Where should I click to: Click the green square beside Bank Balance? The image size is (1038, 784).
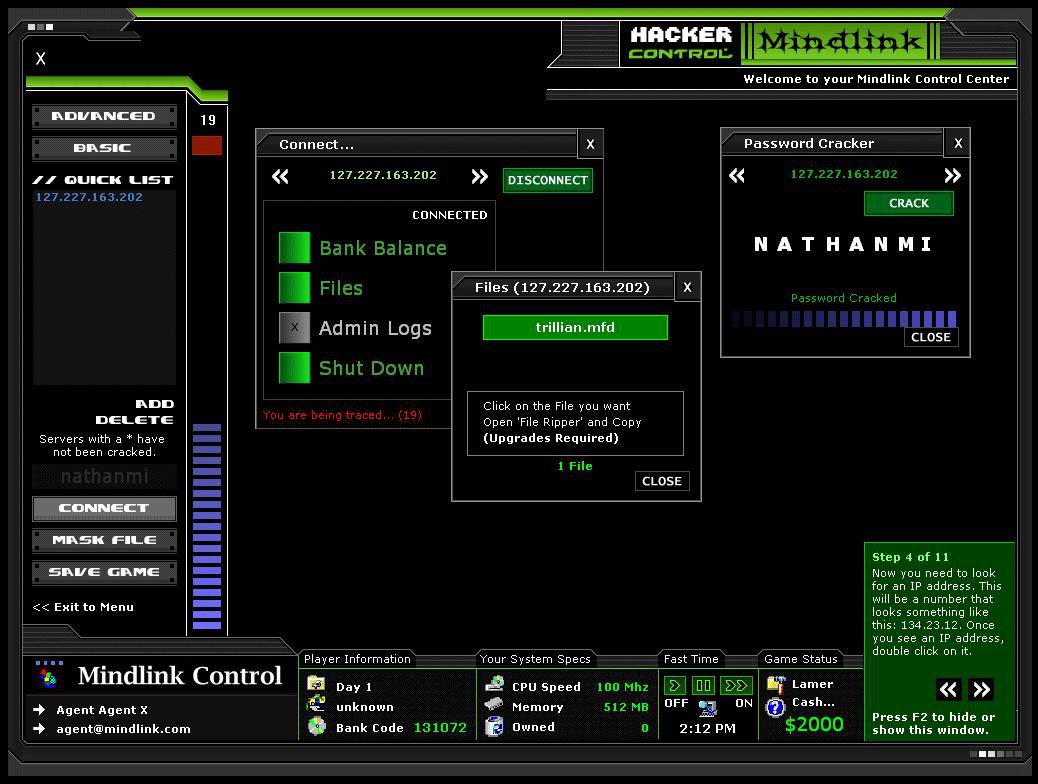point(295,248)
